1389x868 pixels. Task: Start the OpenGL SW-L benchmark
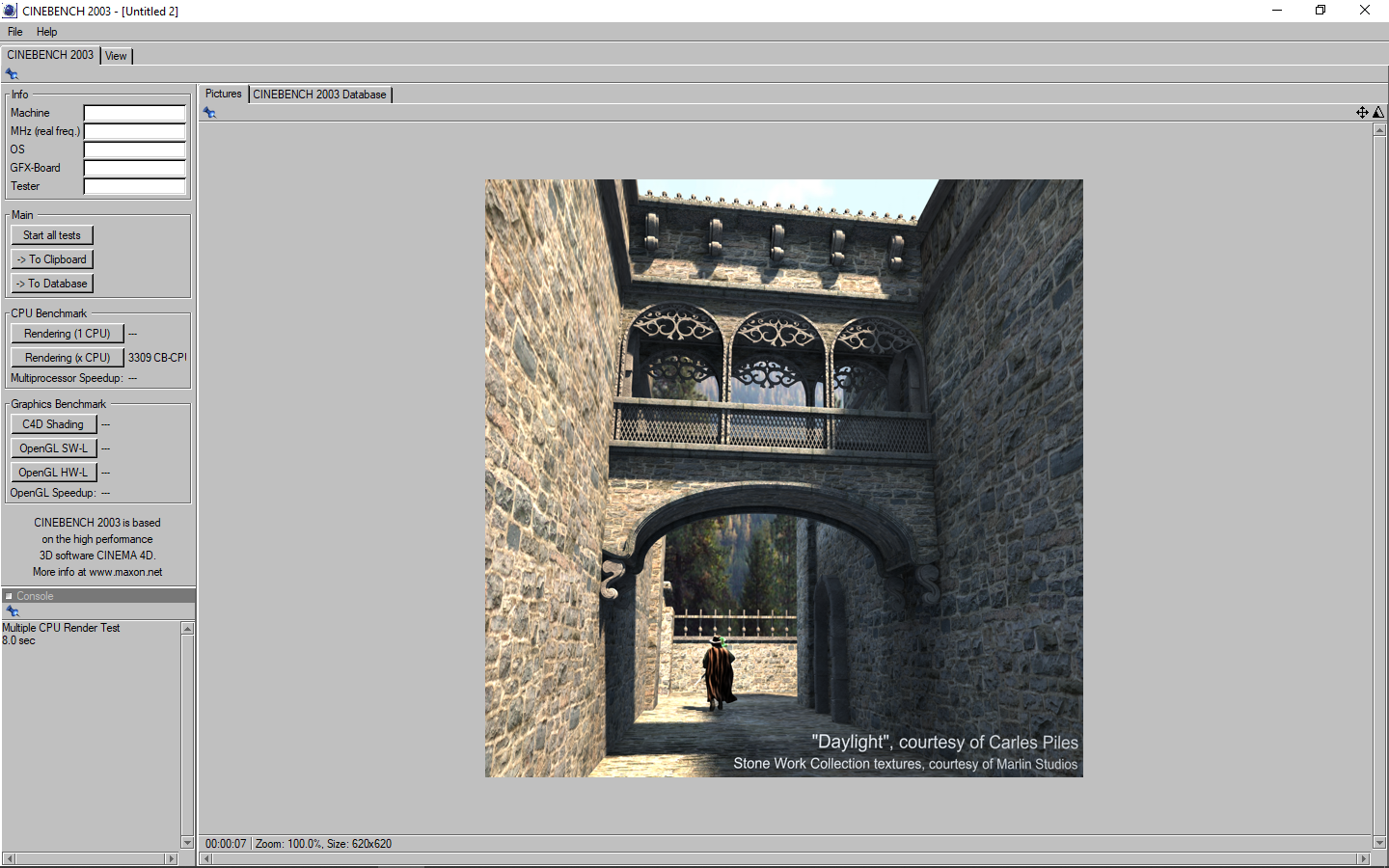(54, 448)
